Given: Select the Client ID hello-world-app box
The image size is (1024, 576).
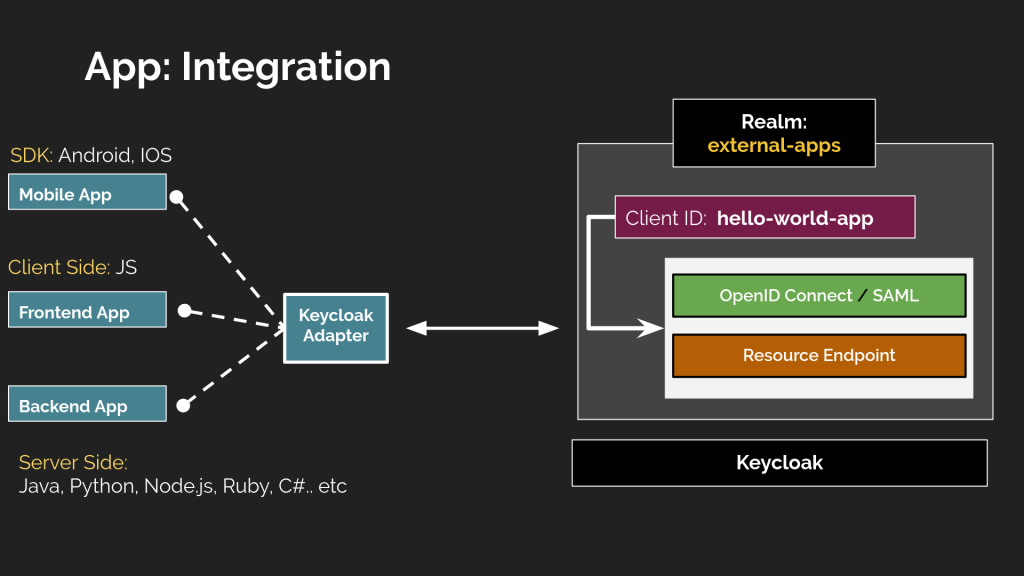Looking at the screenshot, I should pos(764,218).
